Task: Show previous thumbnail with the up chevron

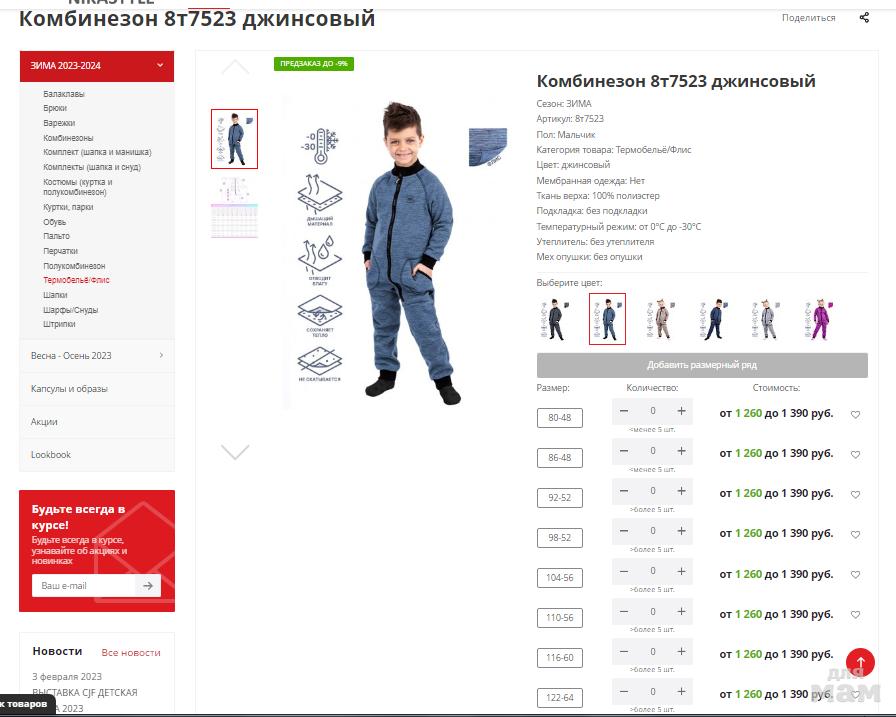Action: point(235,68)
